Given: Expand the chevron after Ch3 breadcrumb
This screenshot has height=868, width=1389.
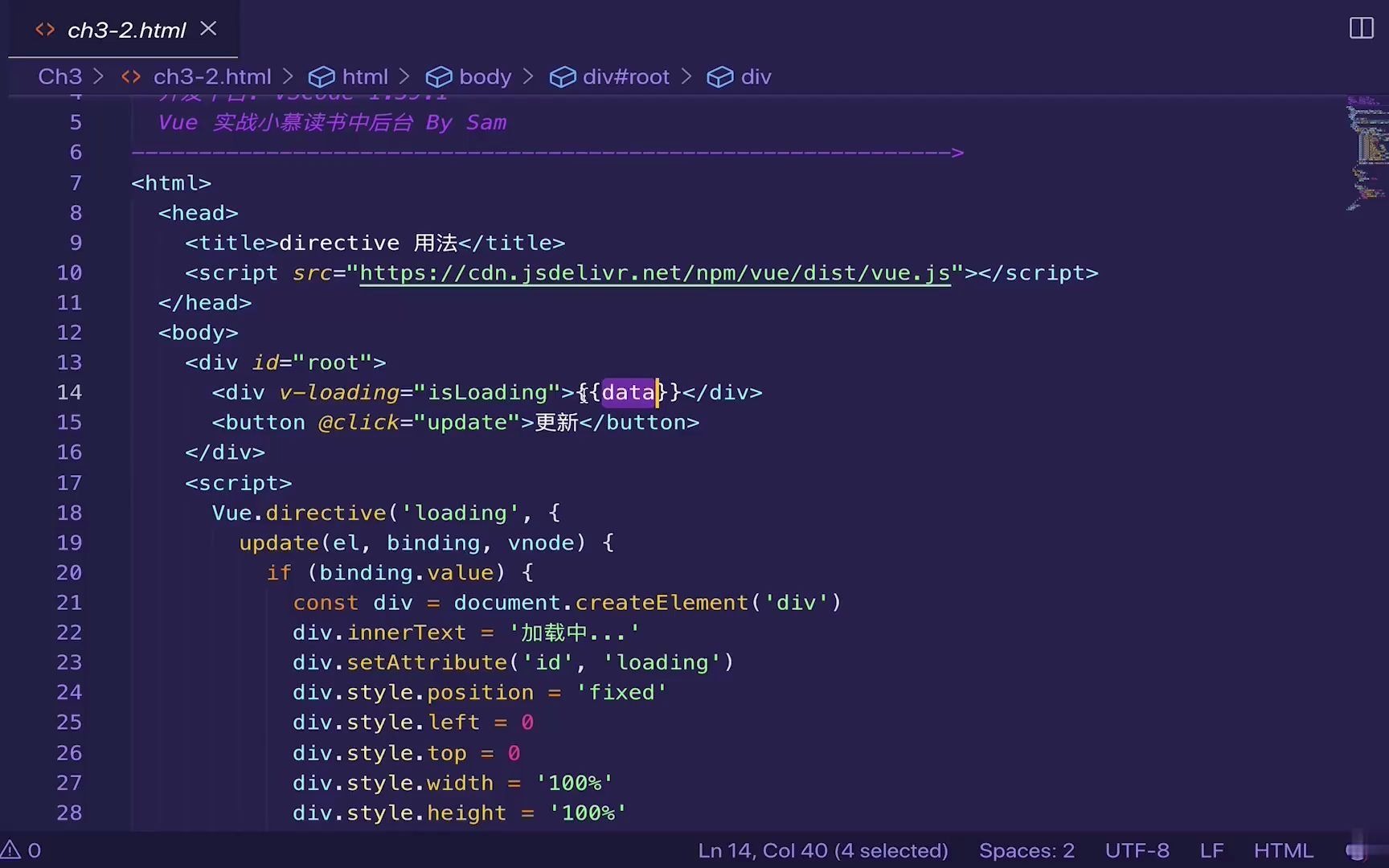Looking at the screenshot, I should click(99, 76).
